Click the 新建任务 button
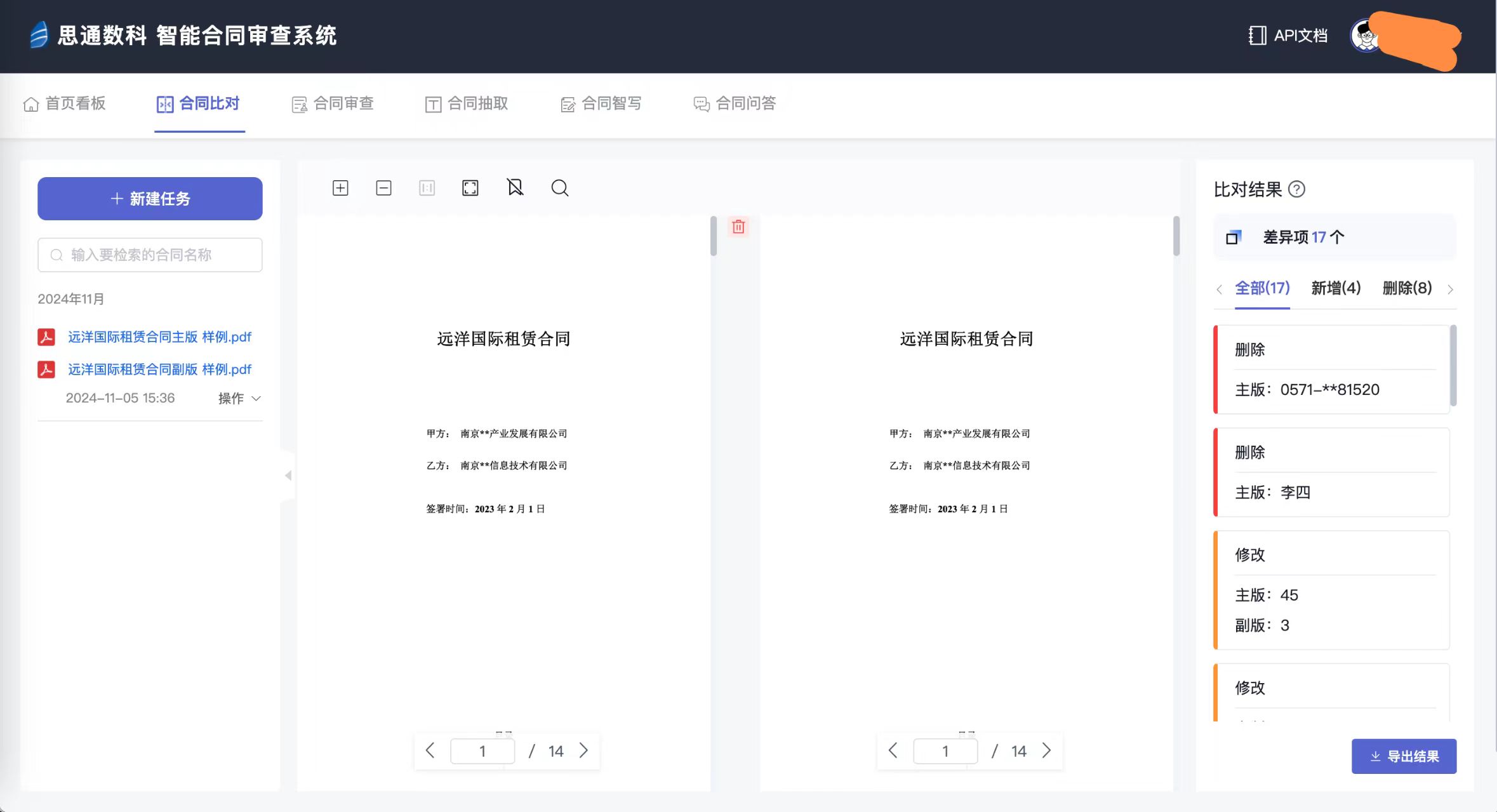Viewport: 1497px width, 812px height. click(x=150, y=199)
